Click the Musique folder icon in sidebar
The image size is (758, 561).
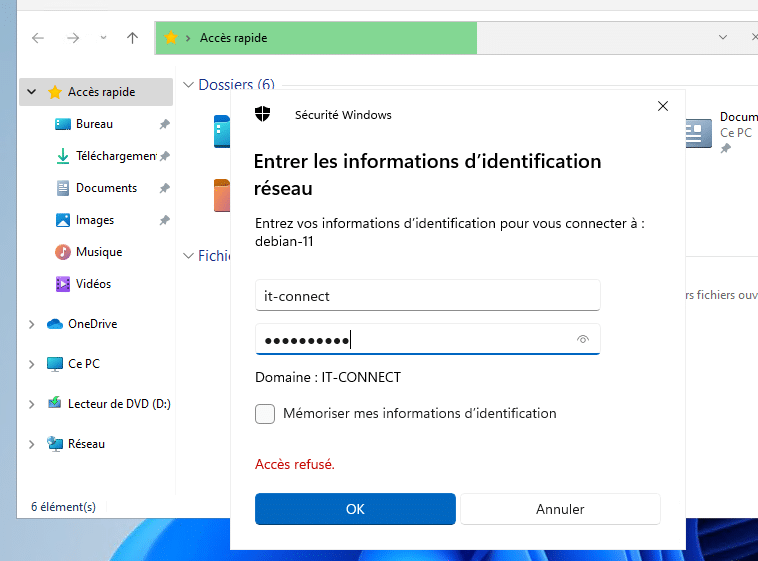coord(62,252)
